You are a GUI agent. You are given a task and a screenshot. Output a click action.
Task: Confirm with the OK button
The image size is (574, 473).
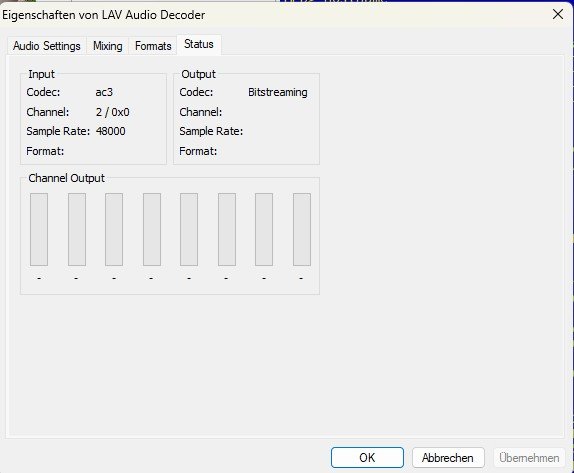click(x=367, y=458)
